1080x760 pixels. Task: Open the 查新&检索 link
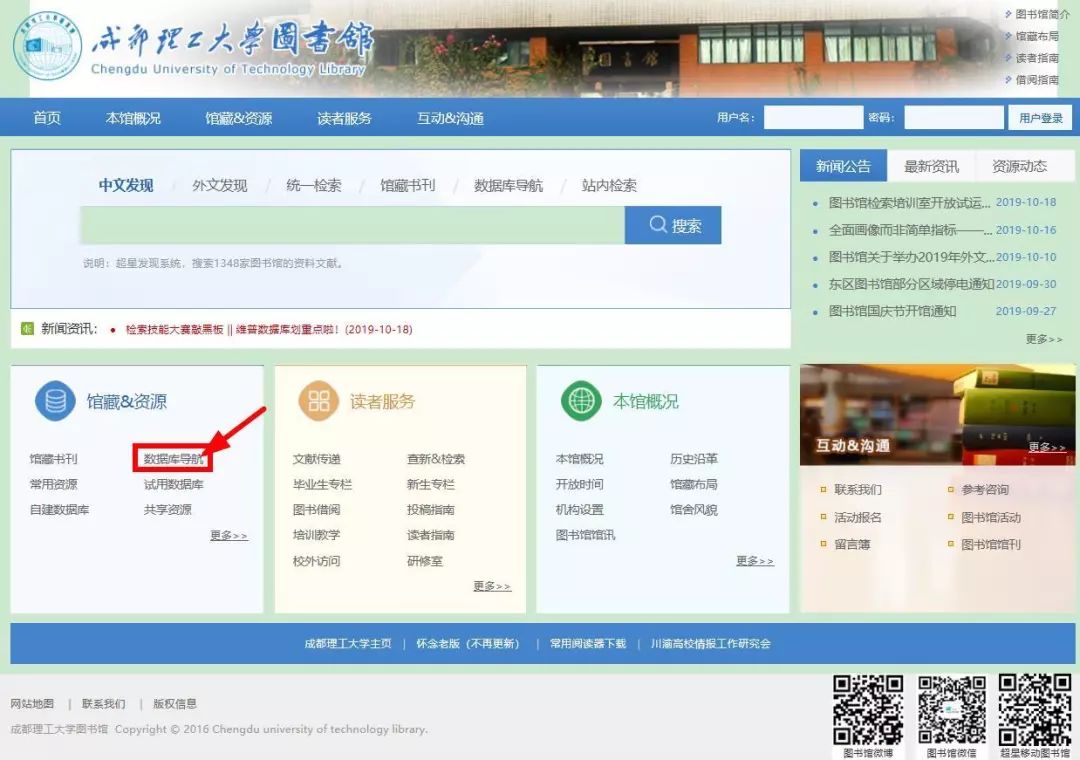click(x=435, y=459)
